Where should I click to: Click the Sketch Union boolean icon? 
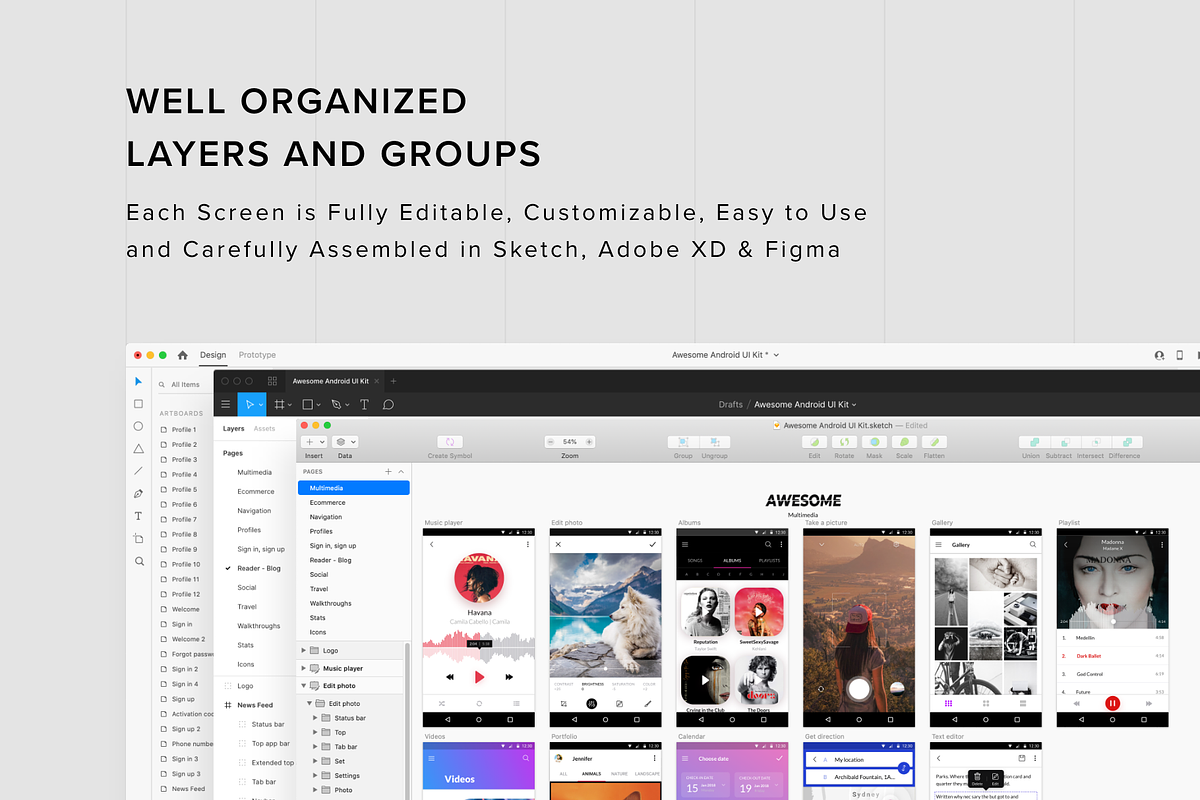tap(1032, 442)
